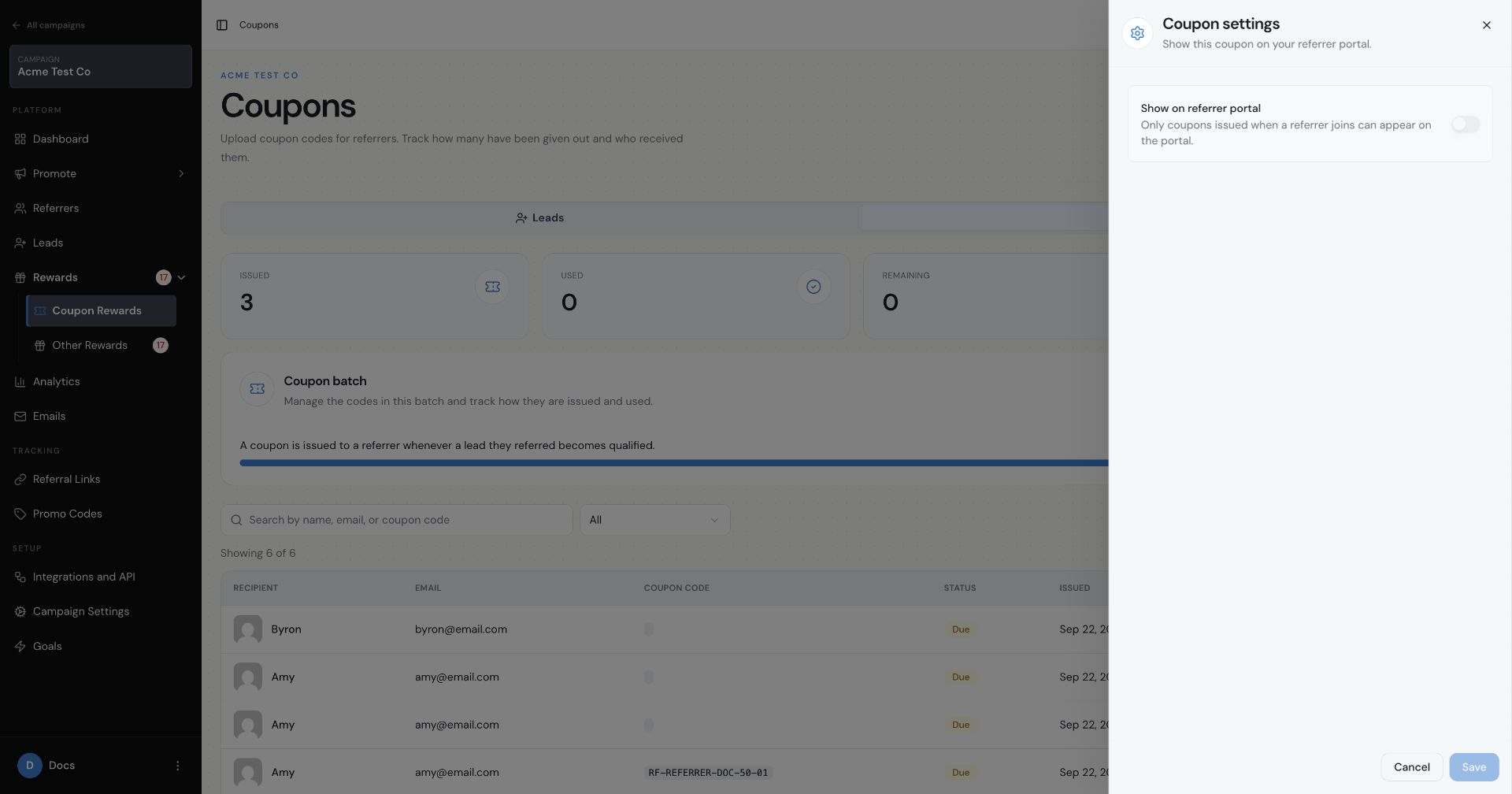Click the search magnifier icon

[x=236, y=520]
